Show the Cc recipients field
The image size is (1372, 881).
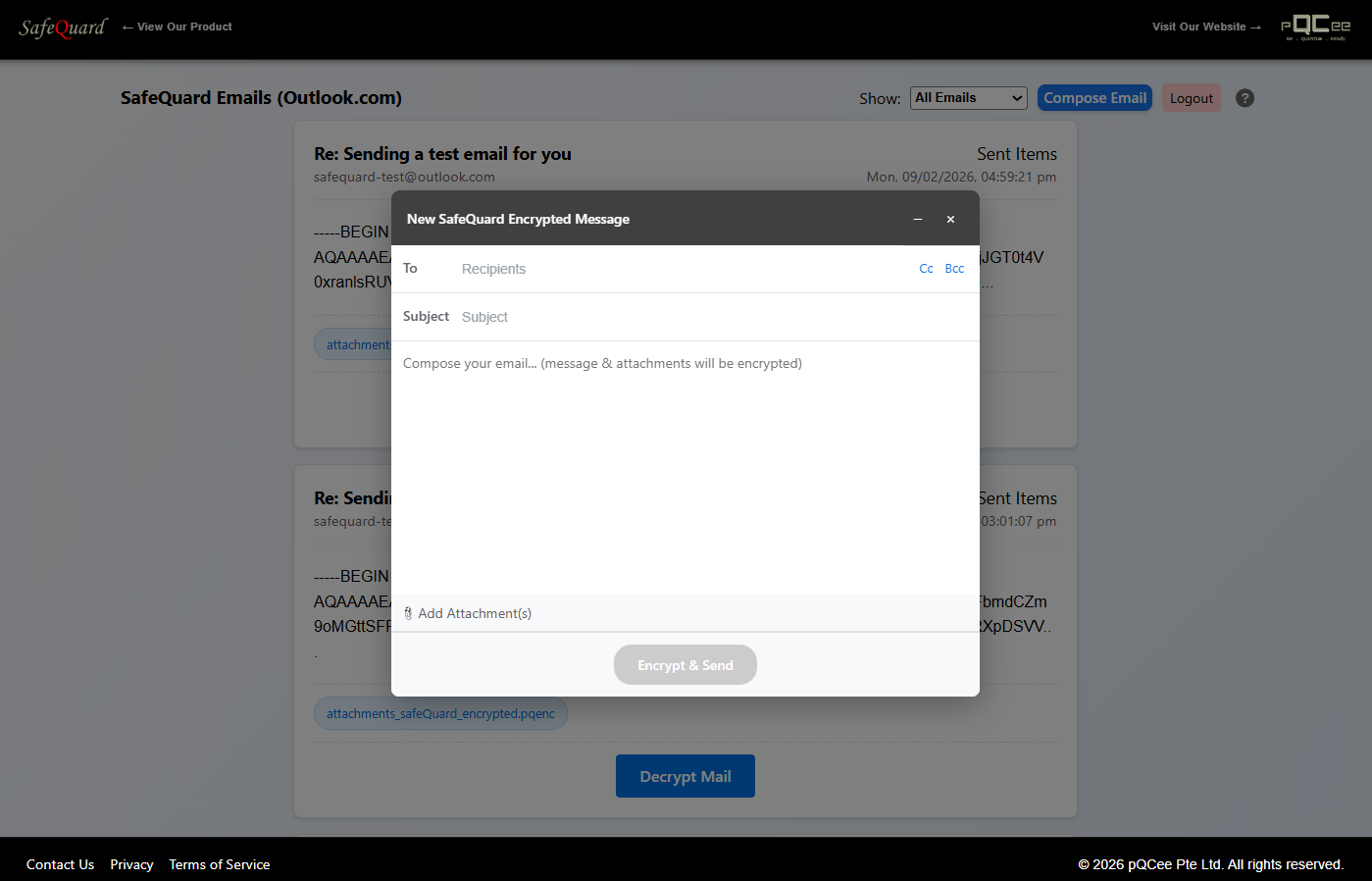pyautogui.click(x=926, y=269)
